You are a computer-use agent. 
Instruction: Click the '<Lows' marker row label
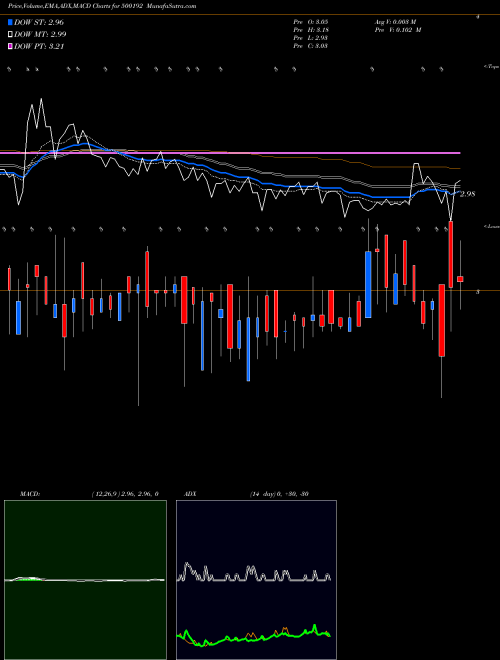[492, 226]
